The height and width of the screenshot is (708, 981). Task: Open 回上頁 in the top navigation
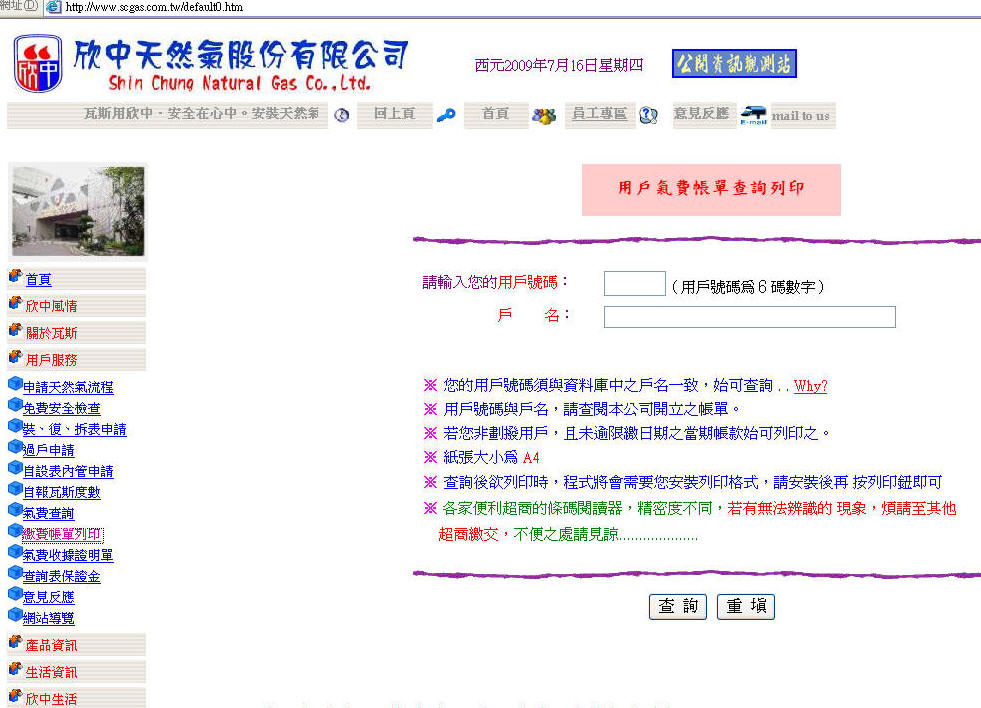[x=394, y=114]
